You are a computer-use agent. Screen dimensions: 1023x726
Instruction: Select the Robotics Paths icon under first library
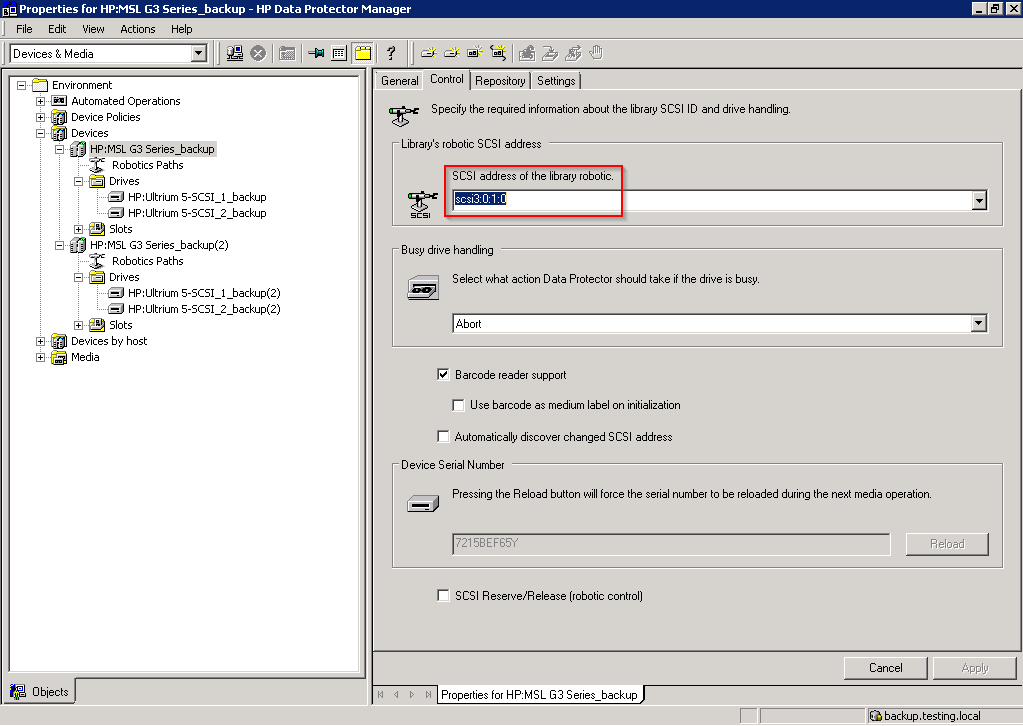click(97, 165)
